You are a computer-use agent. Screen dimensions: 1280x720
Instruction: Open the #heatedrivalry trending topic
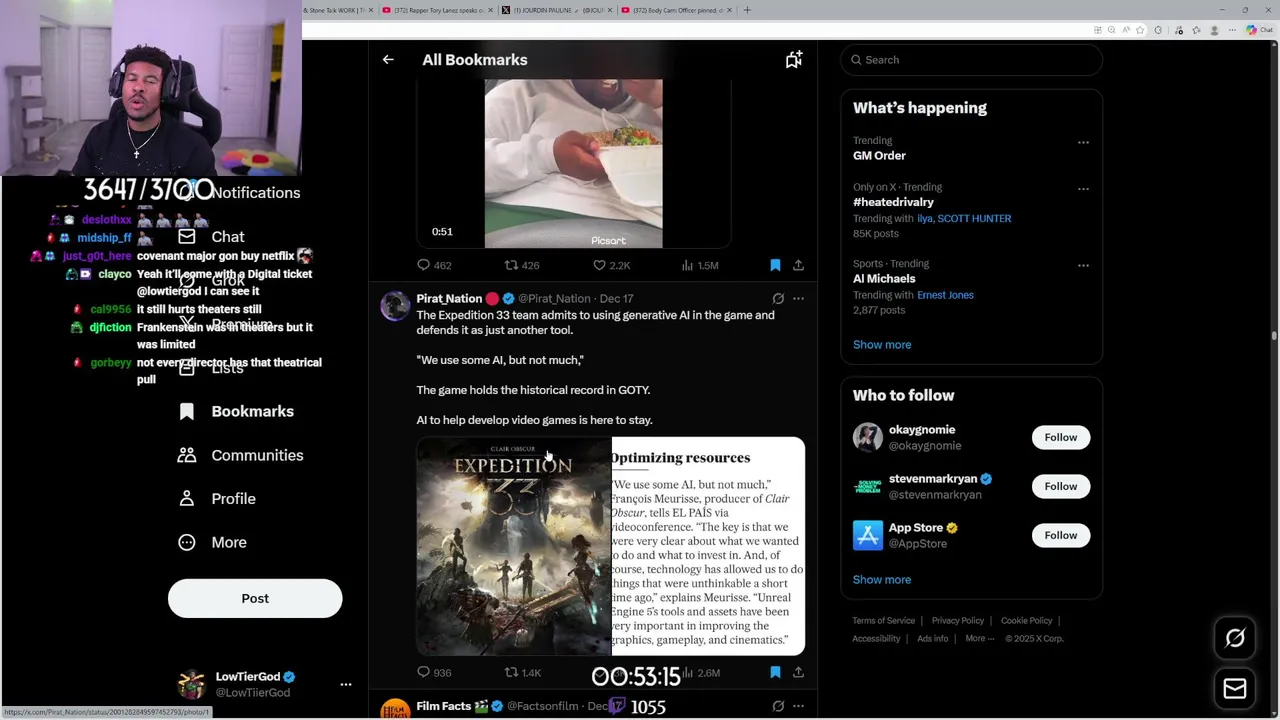tap(893, 202)
